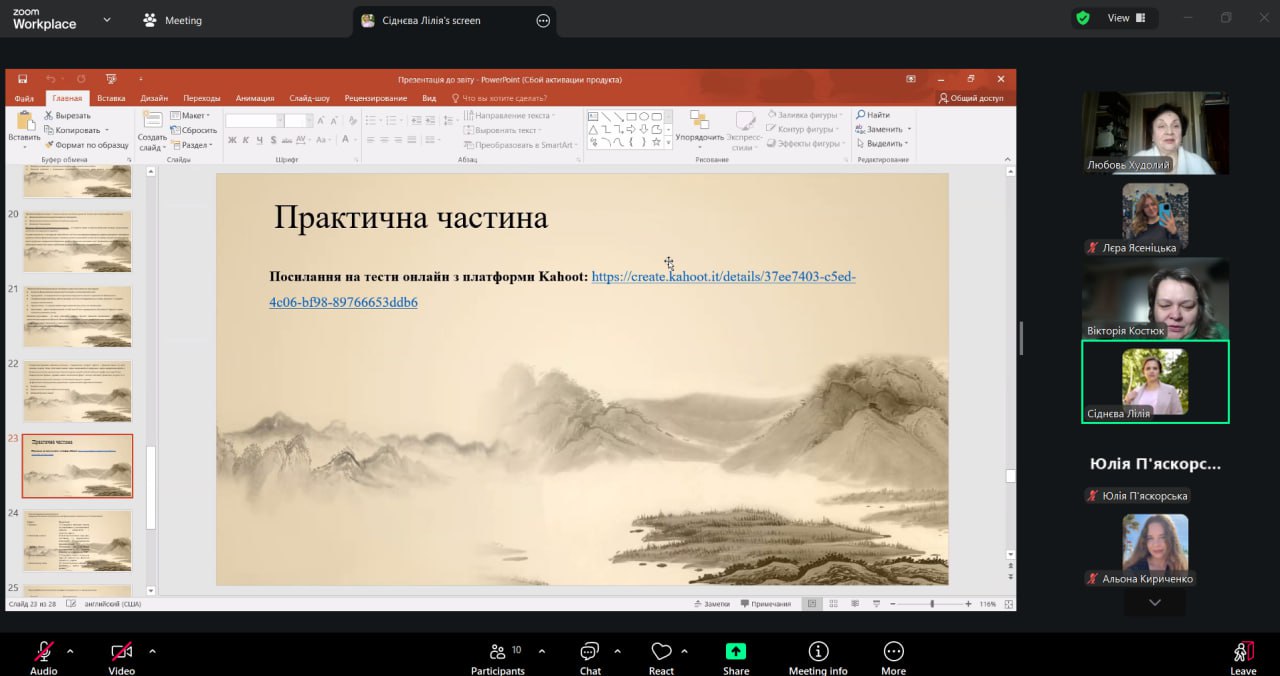Click the Kahoot hyperlink on slide
The height and width of the screenshot is (676, 1280).
tap(723, 277)
